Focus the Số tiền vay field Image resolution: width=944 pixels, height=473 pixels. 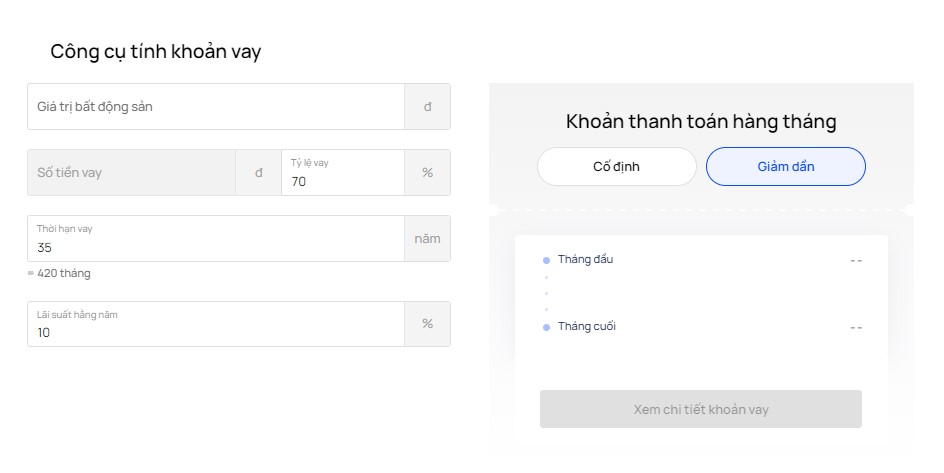pyautogui.click(x=131, y=173)
